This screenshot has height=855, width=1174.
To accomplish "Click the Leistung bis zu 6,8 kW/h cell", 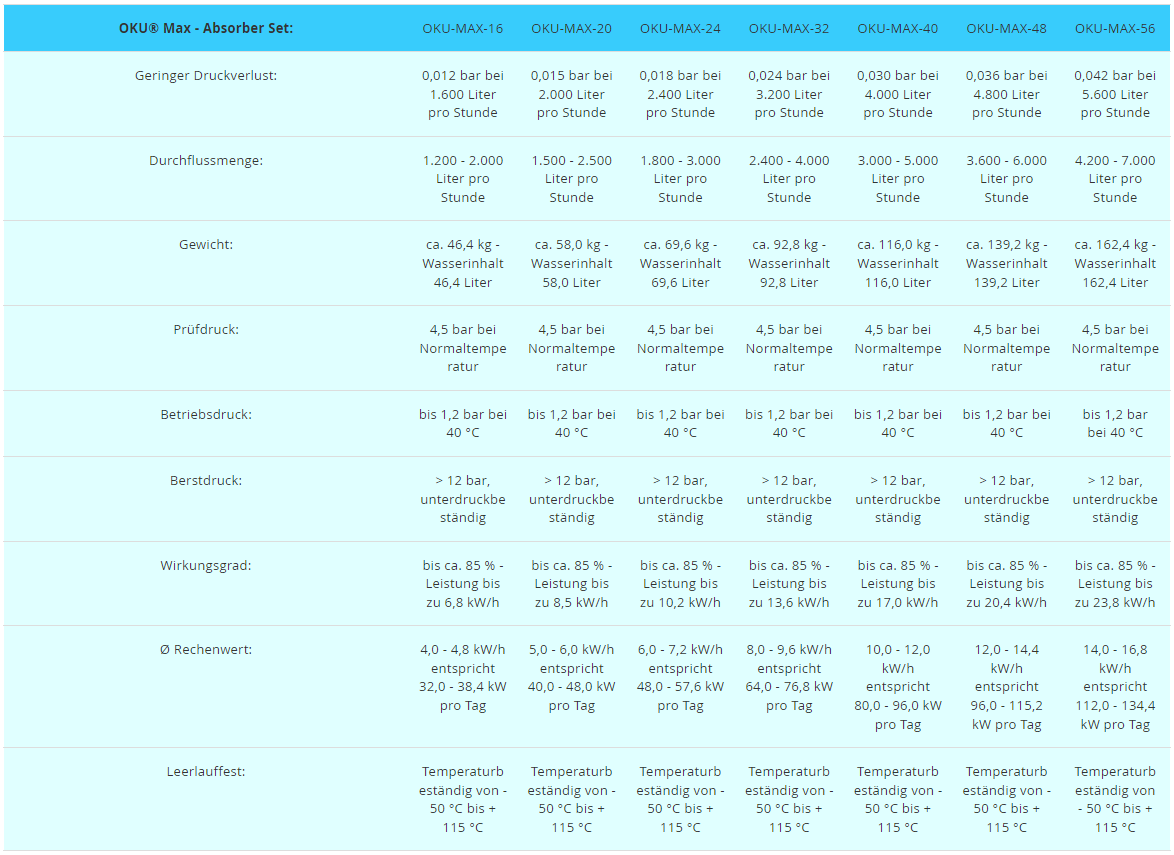I will 463,584.
